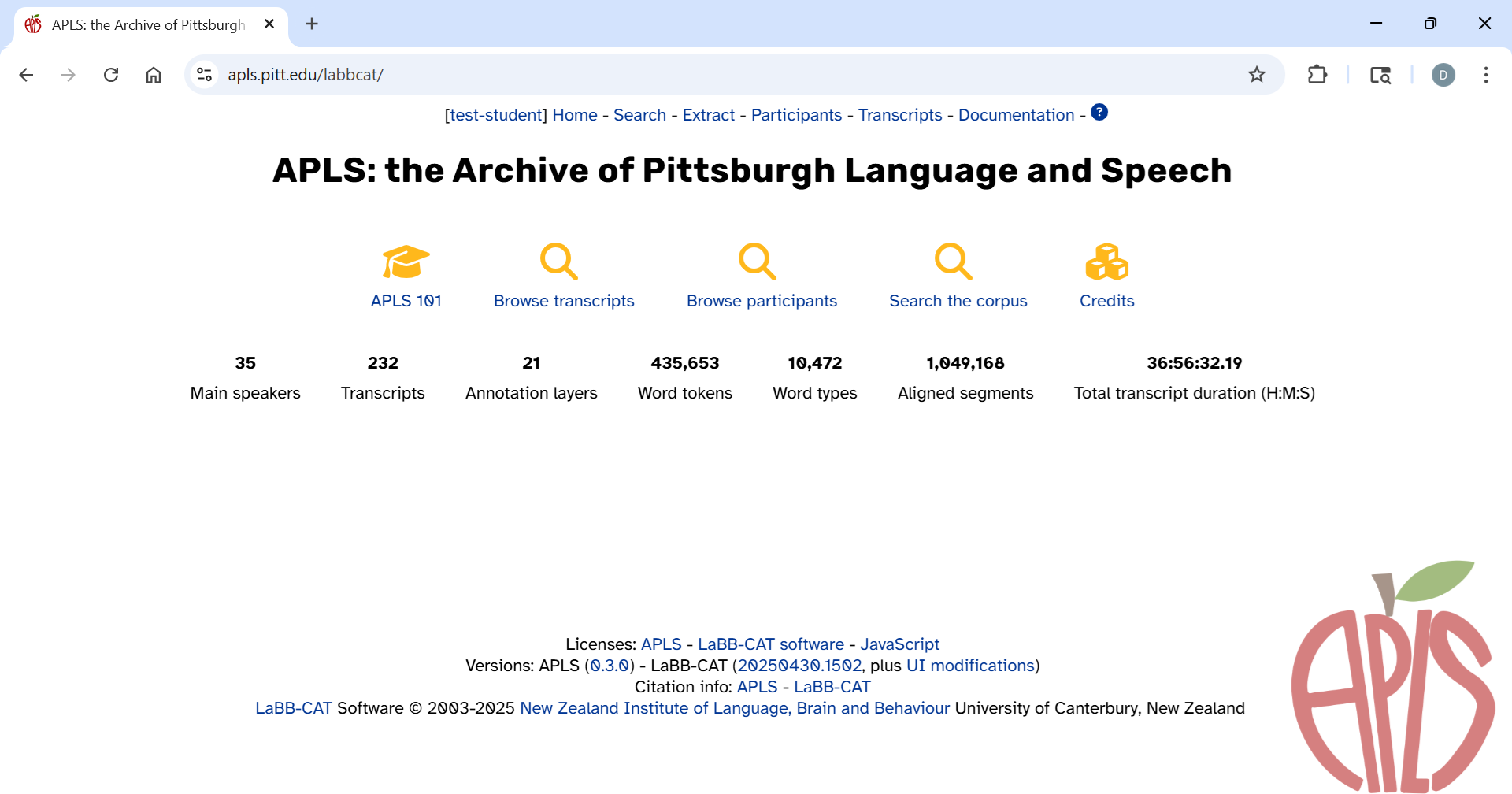This screenshot has height=794, width=1512.
Task: Click the LaBB-CAT version 20250430.1502 link
Action: 799,666
